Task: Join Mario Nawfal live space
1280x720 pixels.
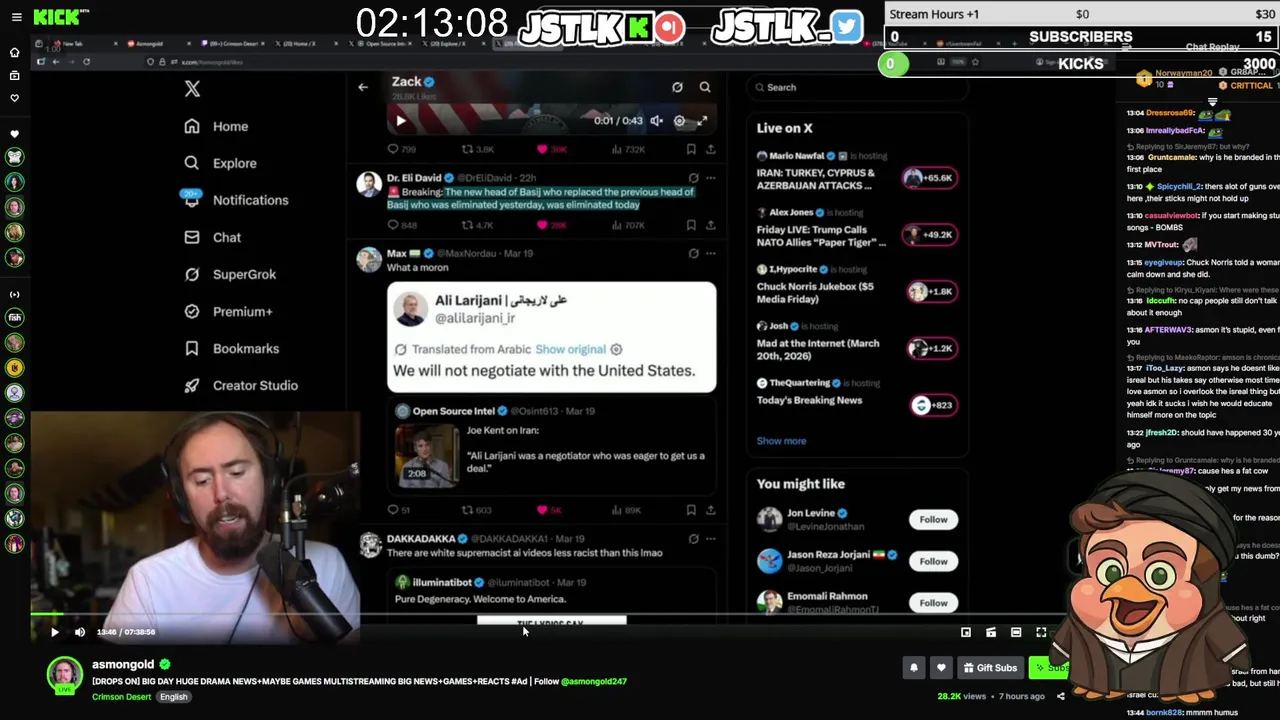Action: point(932,178)
